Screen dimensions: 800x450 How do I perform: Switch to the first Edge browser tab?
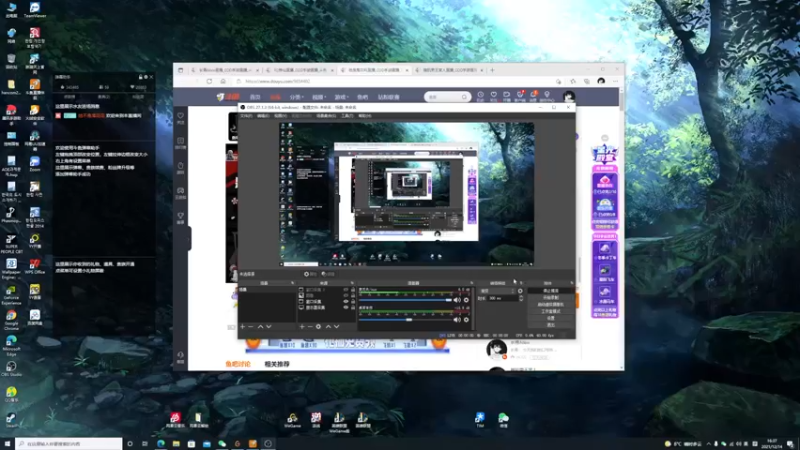[223, 70]
